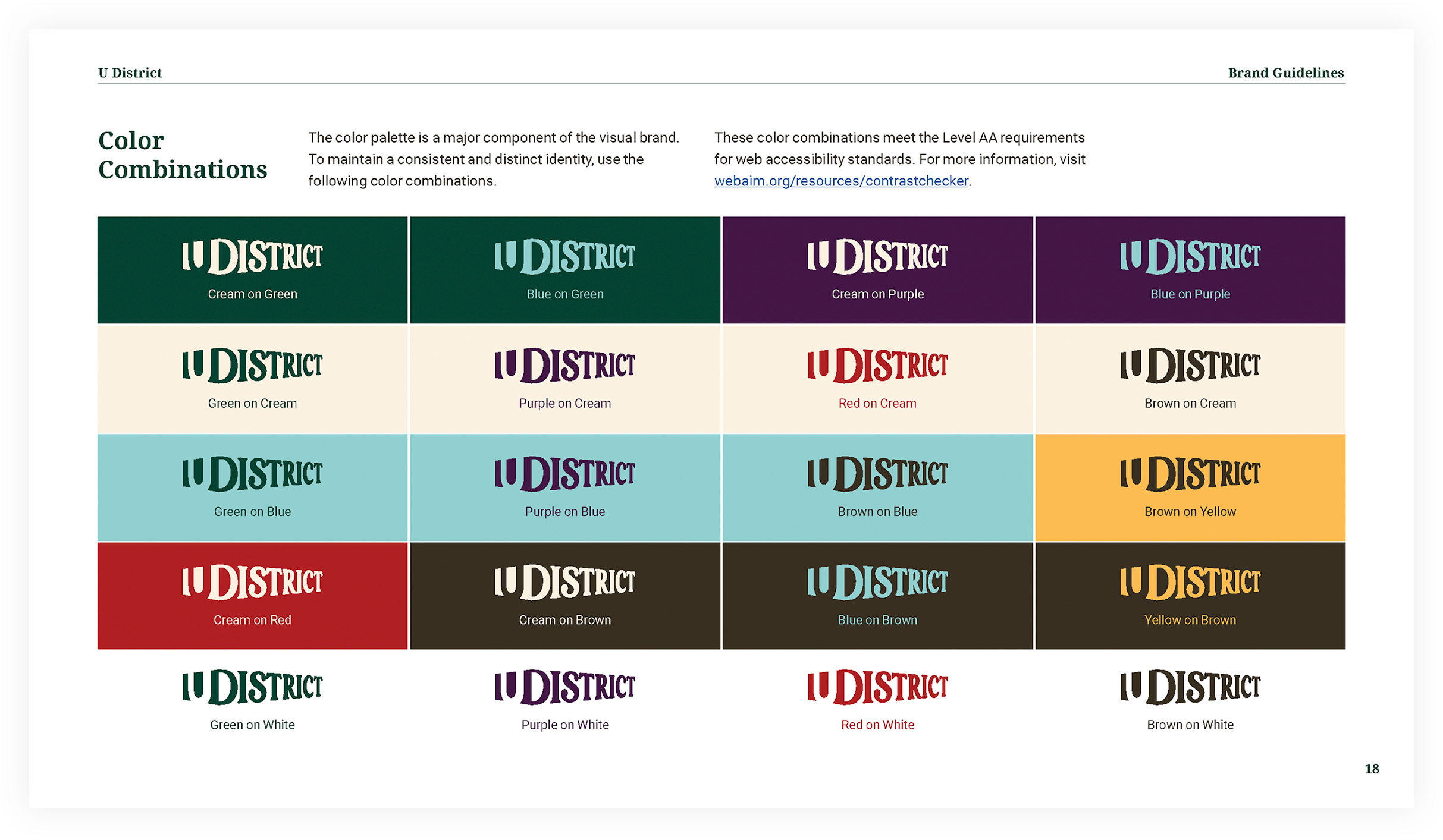Image resolution: width=1443 pixels, height=840 pixels.
Task: Open the webaim.org contrast checker link
Action: pos(840,181)
